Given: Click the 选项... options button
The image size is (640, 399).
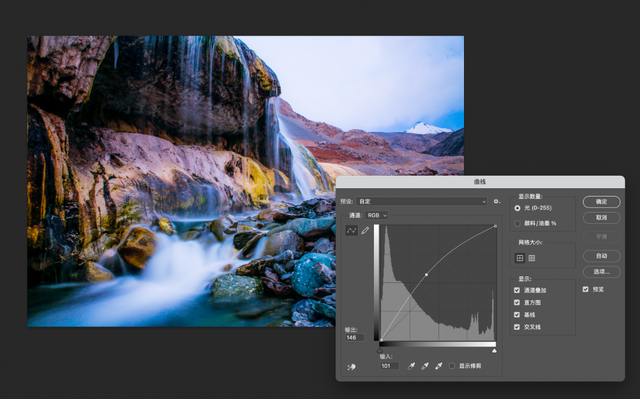Looking at the screenshot, I should click(x=601, y=272).
